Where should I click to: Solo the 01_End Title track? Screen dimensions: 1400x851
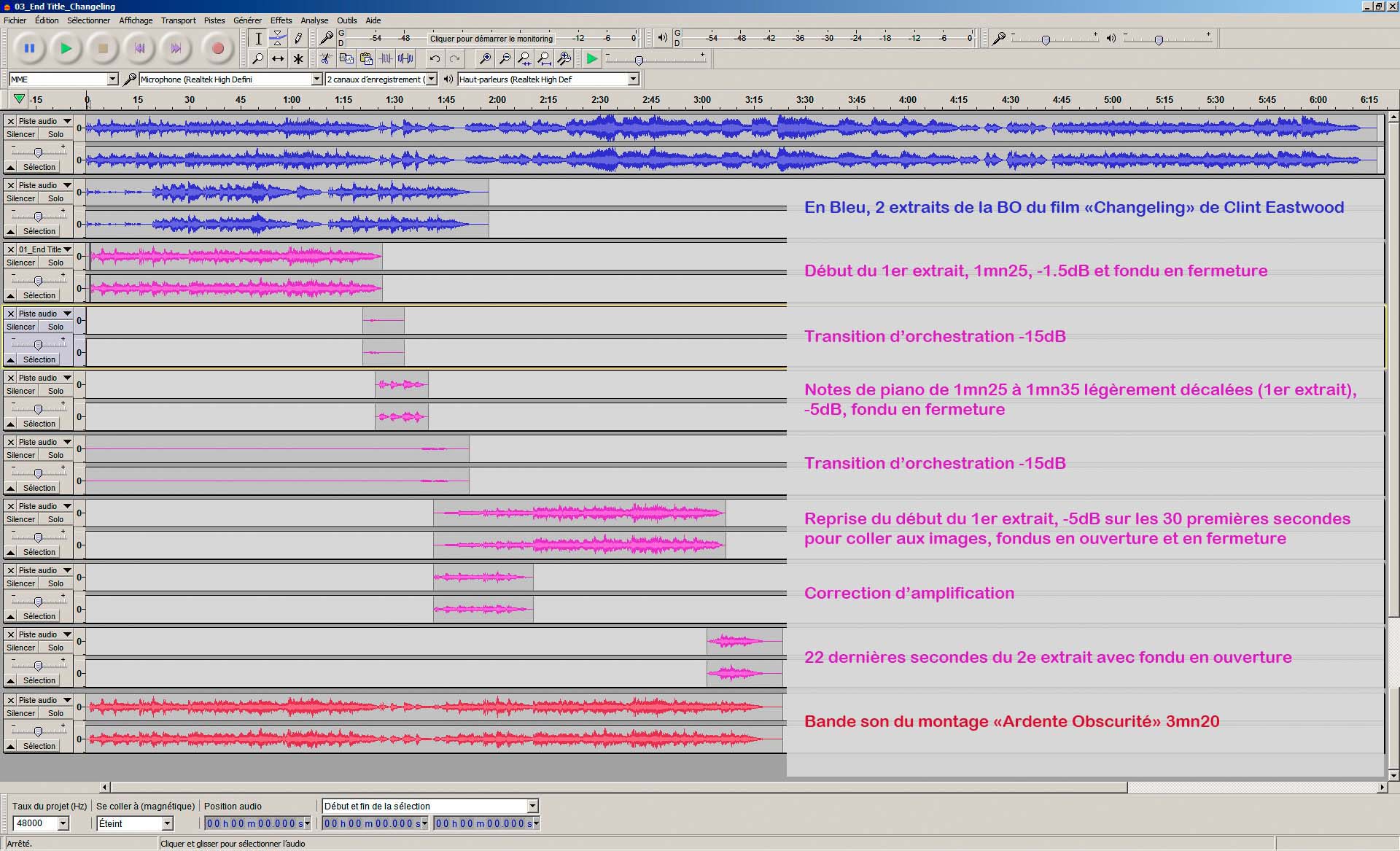(55, 263)
